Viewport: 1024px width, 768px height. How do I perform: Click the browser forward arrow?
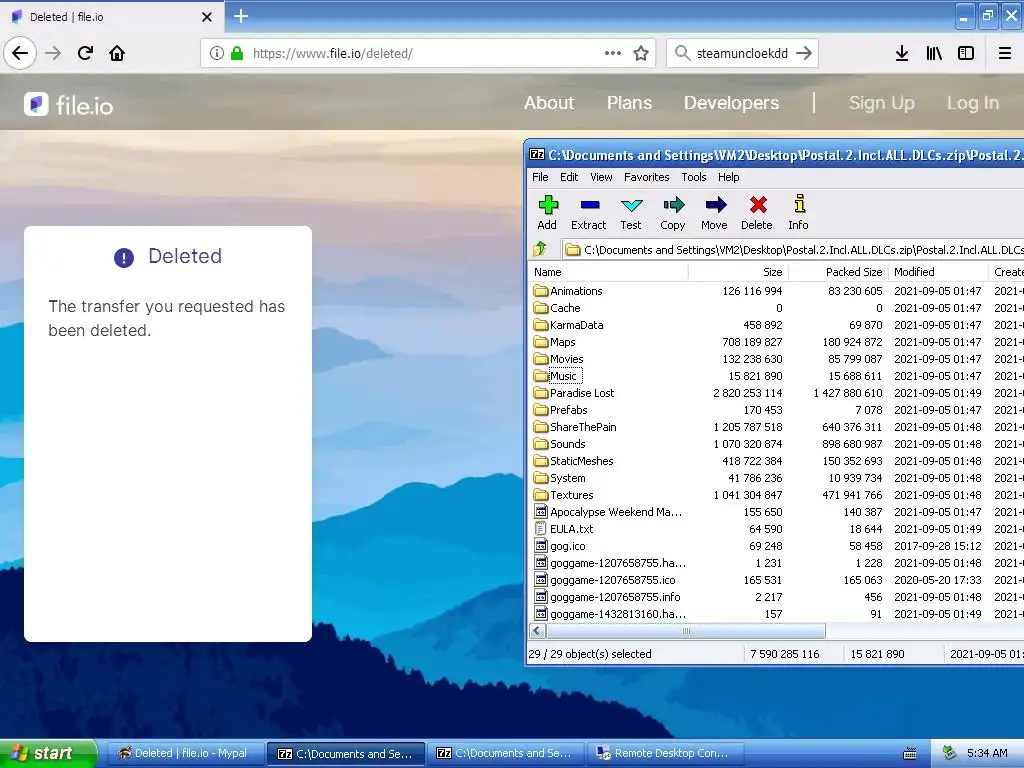pyautogui.click(x=53, y=53)
